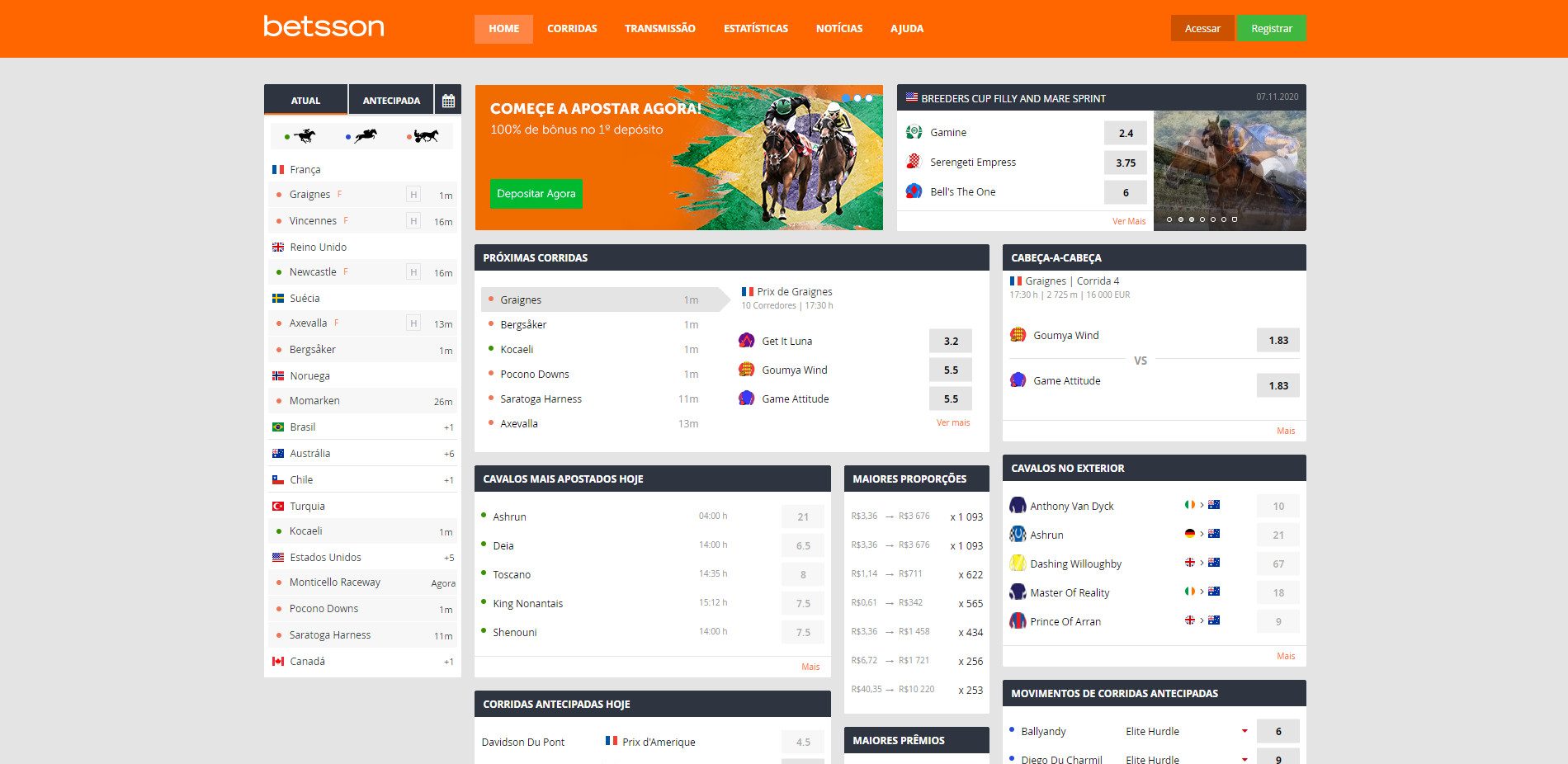The height and width of the screenshot is (764, 1568).
Task: Click the French flag beside Prix d'Amerique
Action: point(612,741)
